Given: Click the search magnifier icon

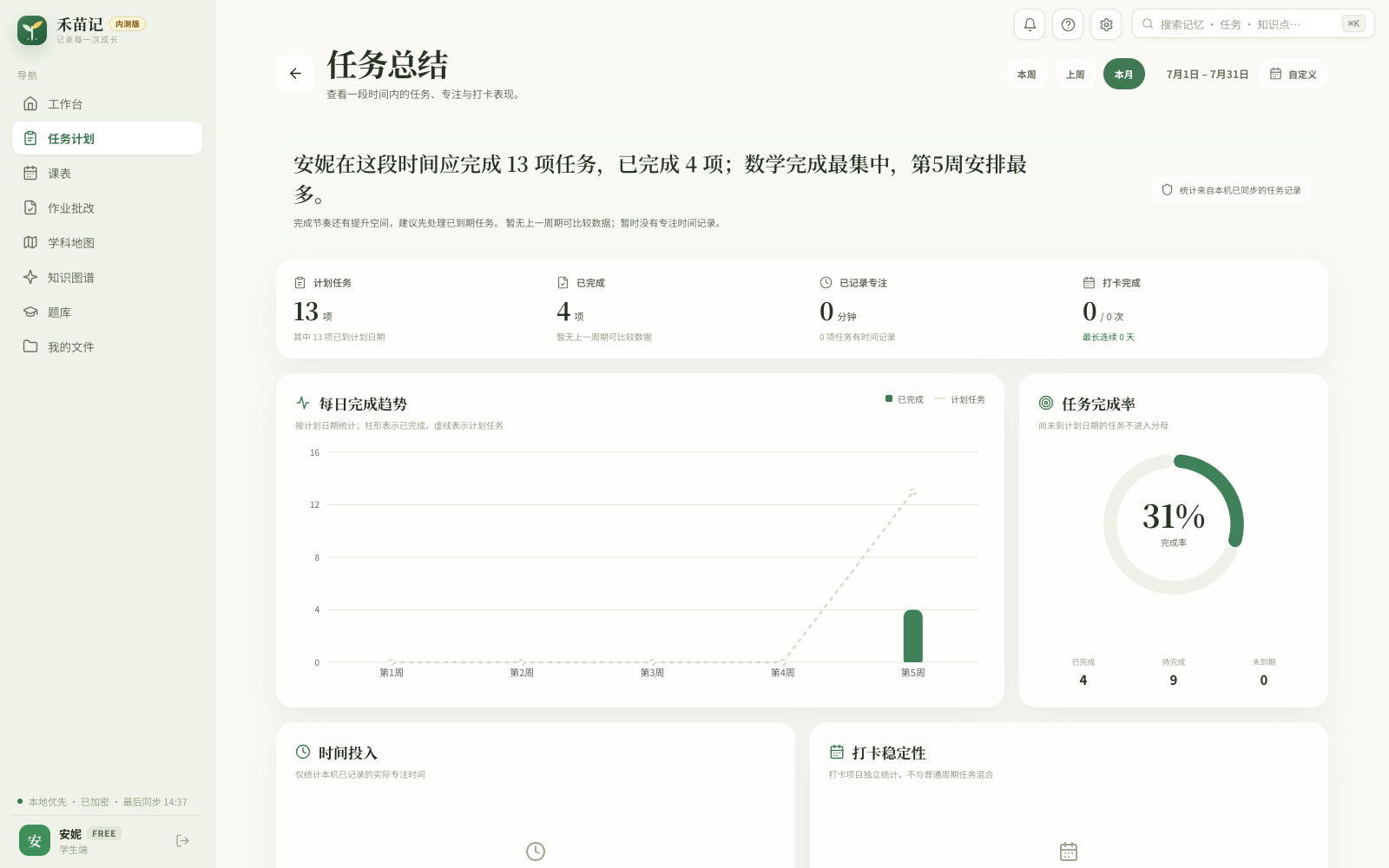Looking at the screenshot, I should 1148,24.
